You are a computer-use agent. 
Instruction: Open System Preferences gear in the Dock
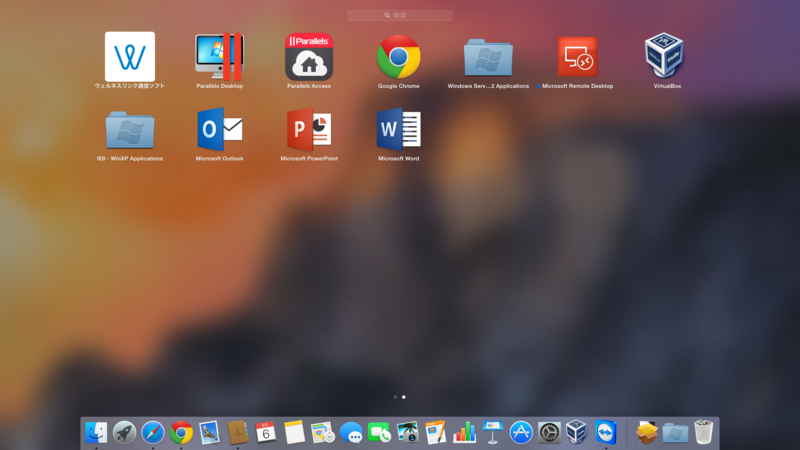(549, 433)
